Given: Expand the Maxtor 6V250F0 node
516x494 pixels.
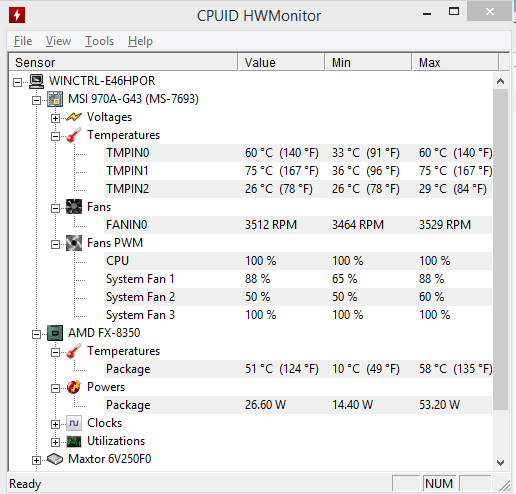Looking at the screenshot, I should point(36,460).
